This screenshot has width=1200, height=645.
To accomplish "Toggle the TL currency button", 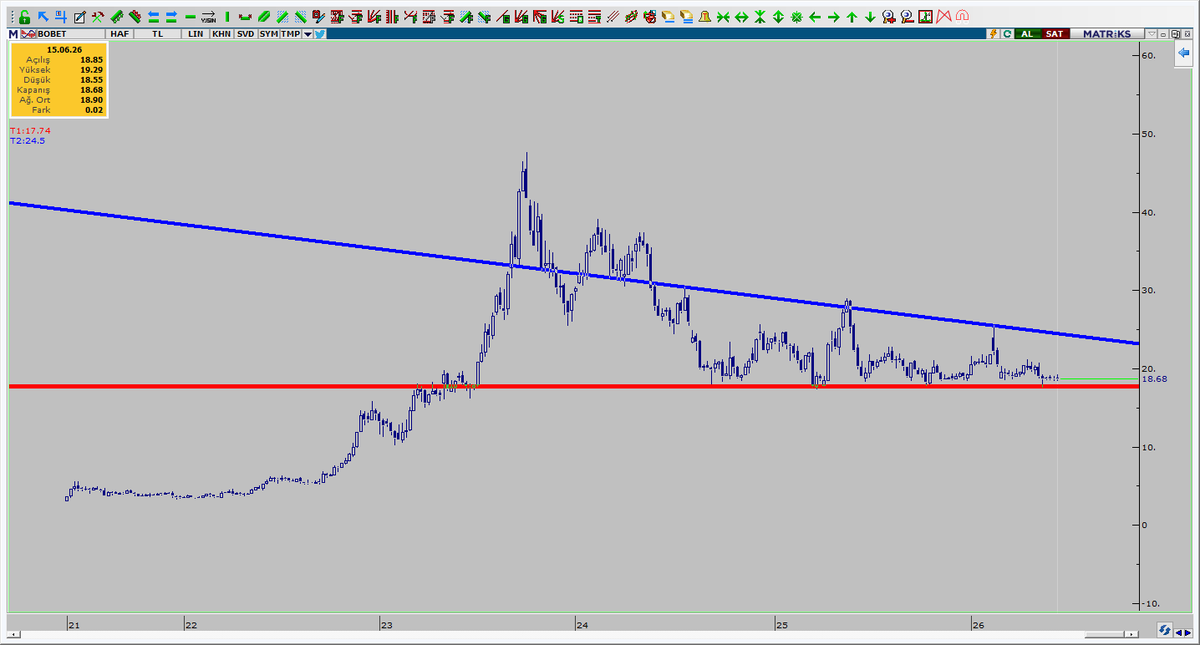I will click(x=157, y=34).
